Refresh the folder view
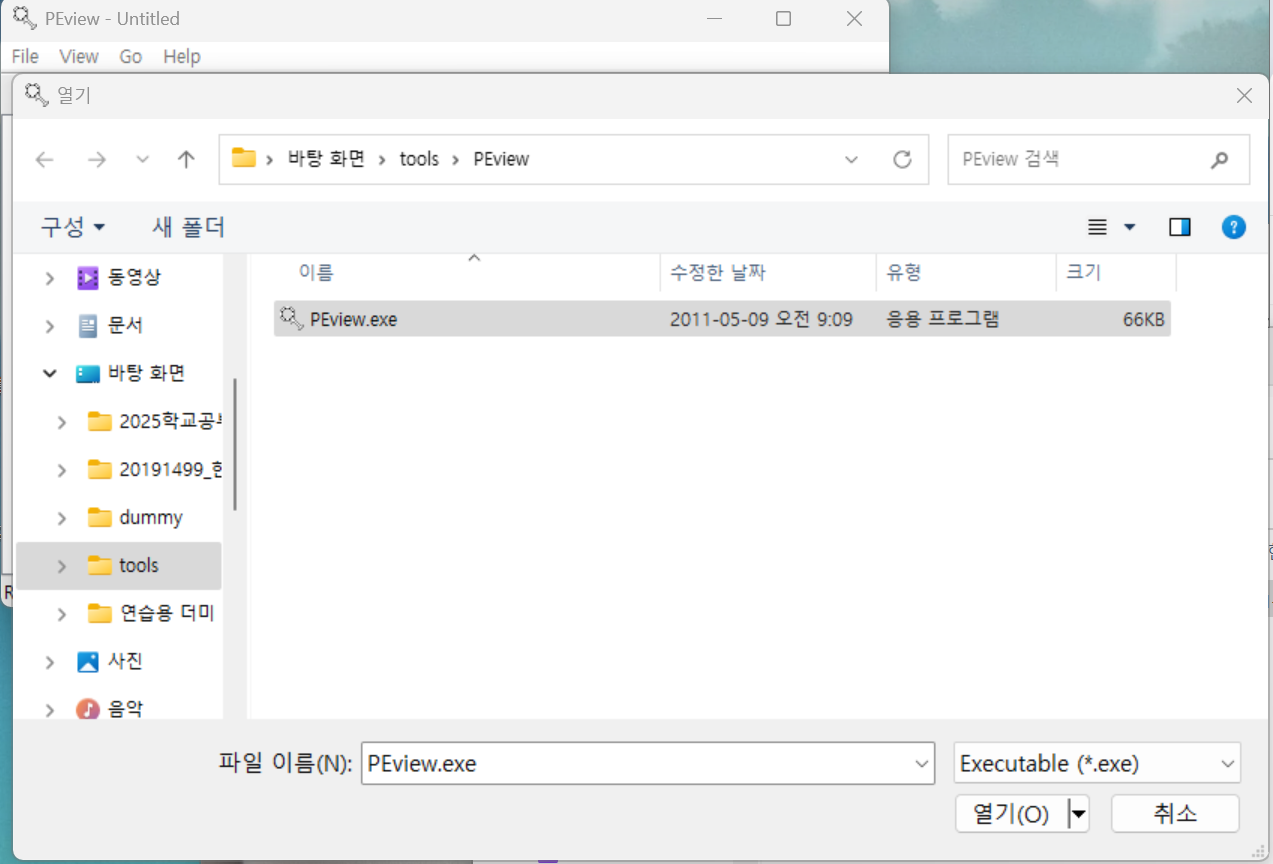This screenshot has width=1273, height=864. point(902,160)
